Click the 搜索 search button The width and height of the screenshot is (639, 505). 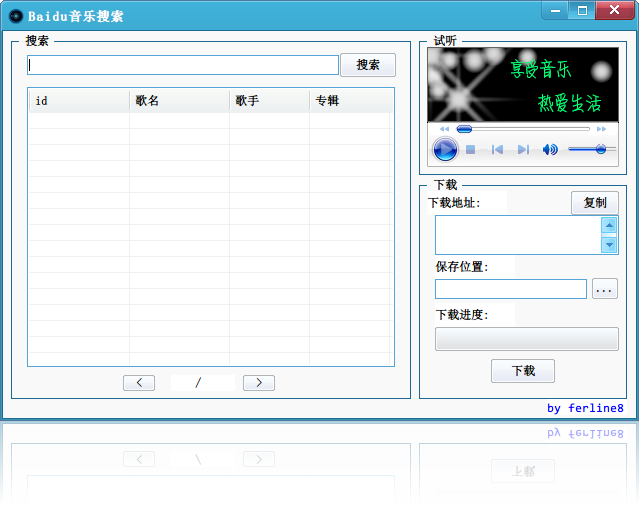[x=368, y=65]
